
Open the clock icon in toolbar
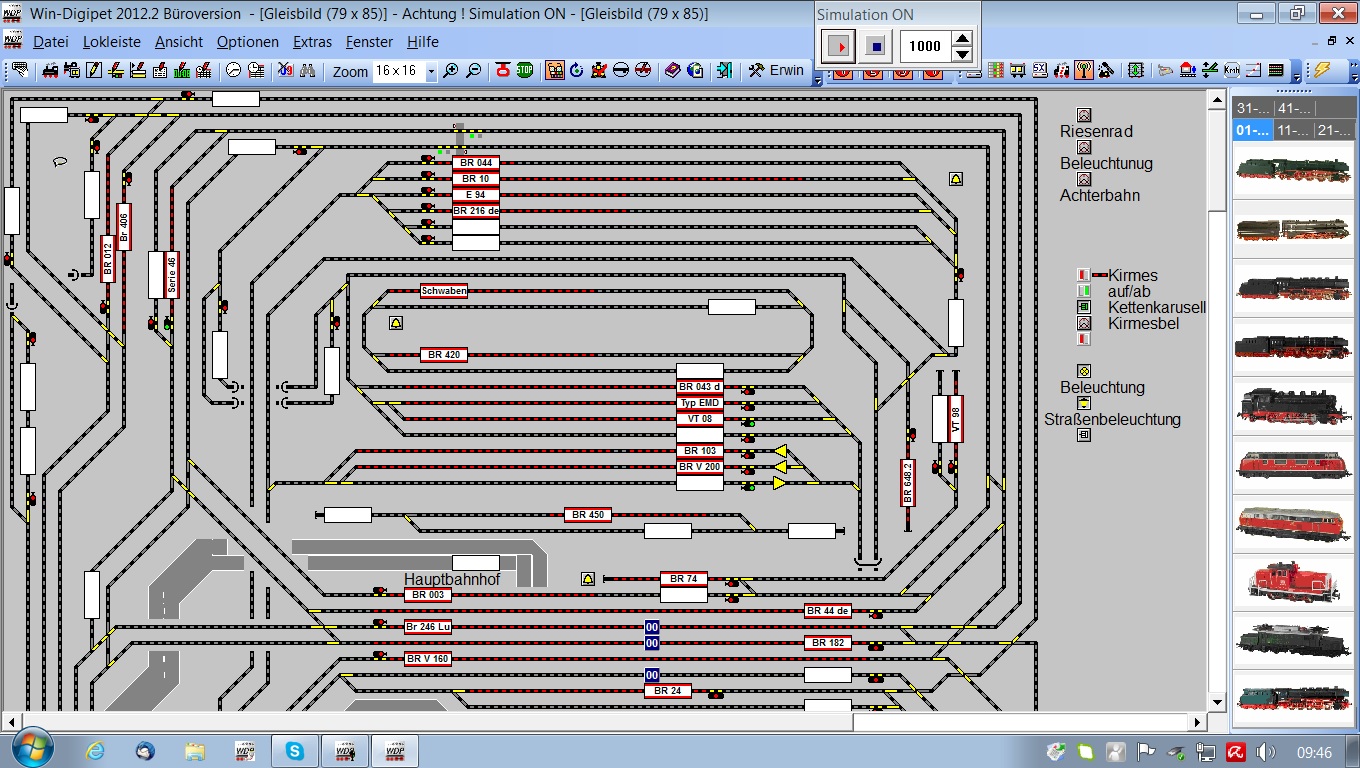[x=233, y=71]
